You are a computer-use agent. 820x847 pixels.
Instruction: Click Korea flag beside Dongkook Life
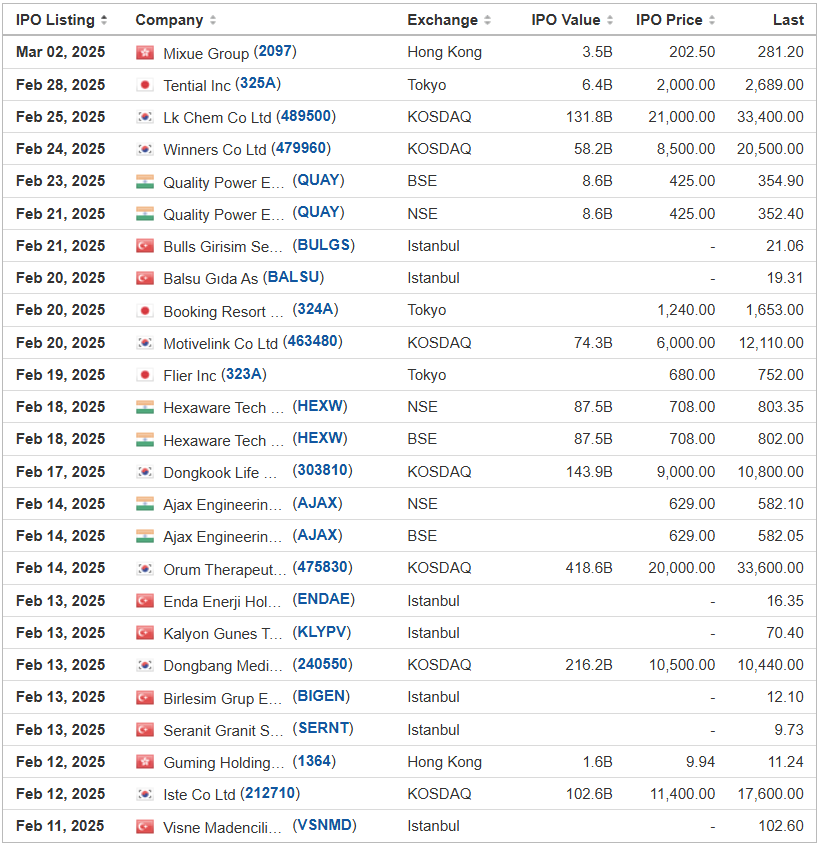tap(145, 472)
